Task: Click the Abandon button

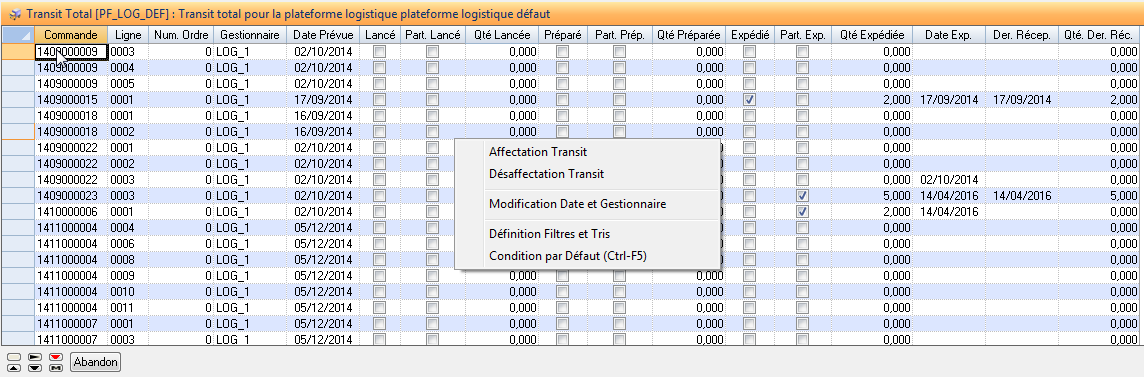Action: [x=96, y=362]
